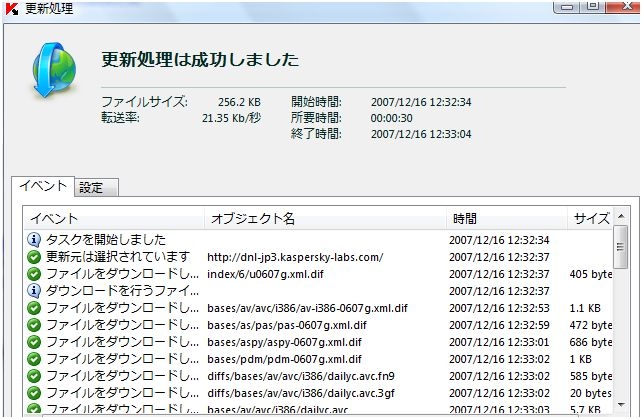Close the 更新処理 window
Image resolution: width=642 pixels, height=419 pixels.
(x=622, y=6)
